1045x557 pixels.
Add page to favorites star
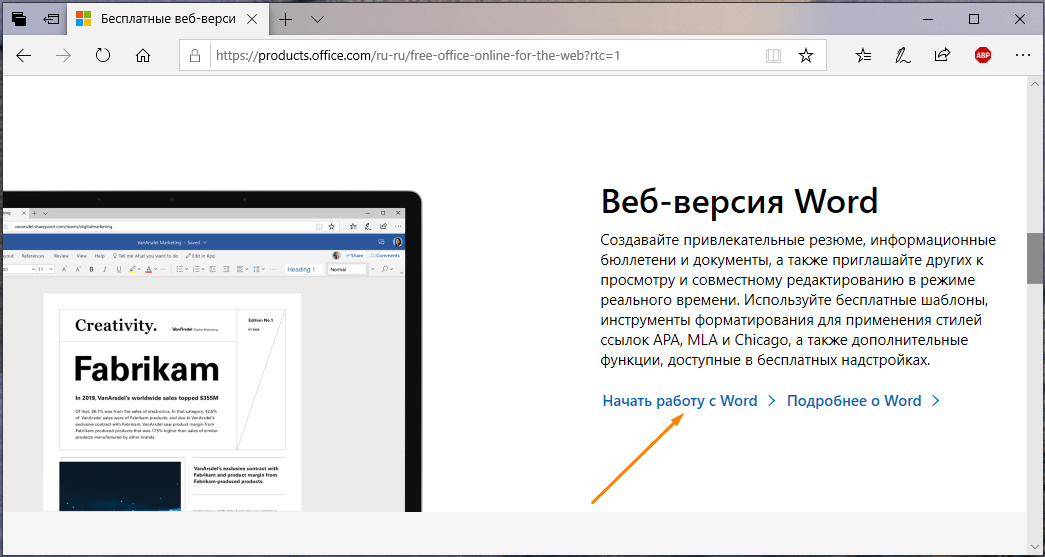[x=806, y=56]
